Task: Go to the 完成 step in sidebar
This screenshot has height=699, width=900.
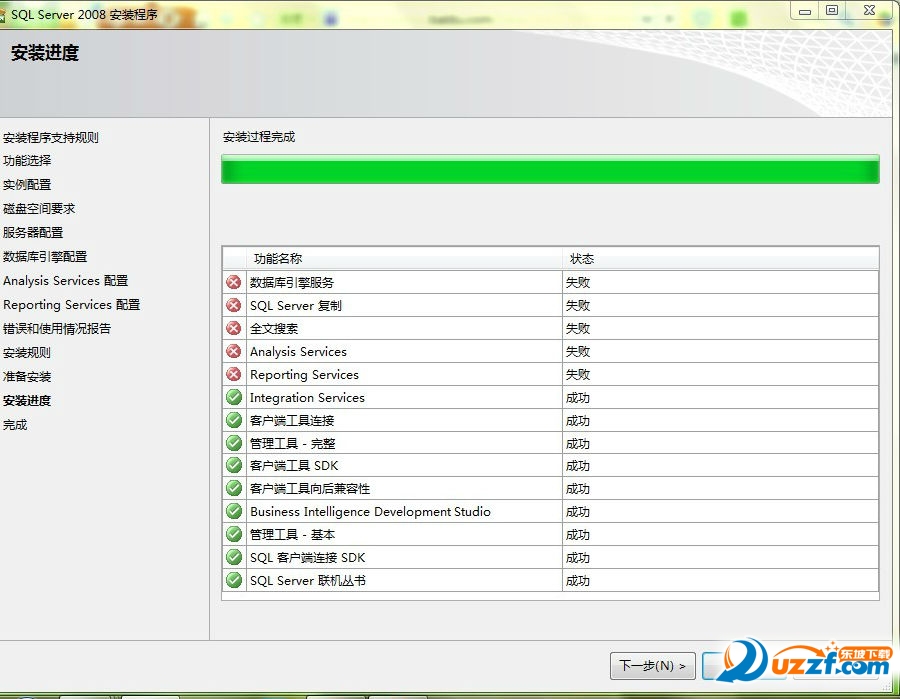Action: pyautogui.click(x=15, y=425)
